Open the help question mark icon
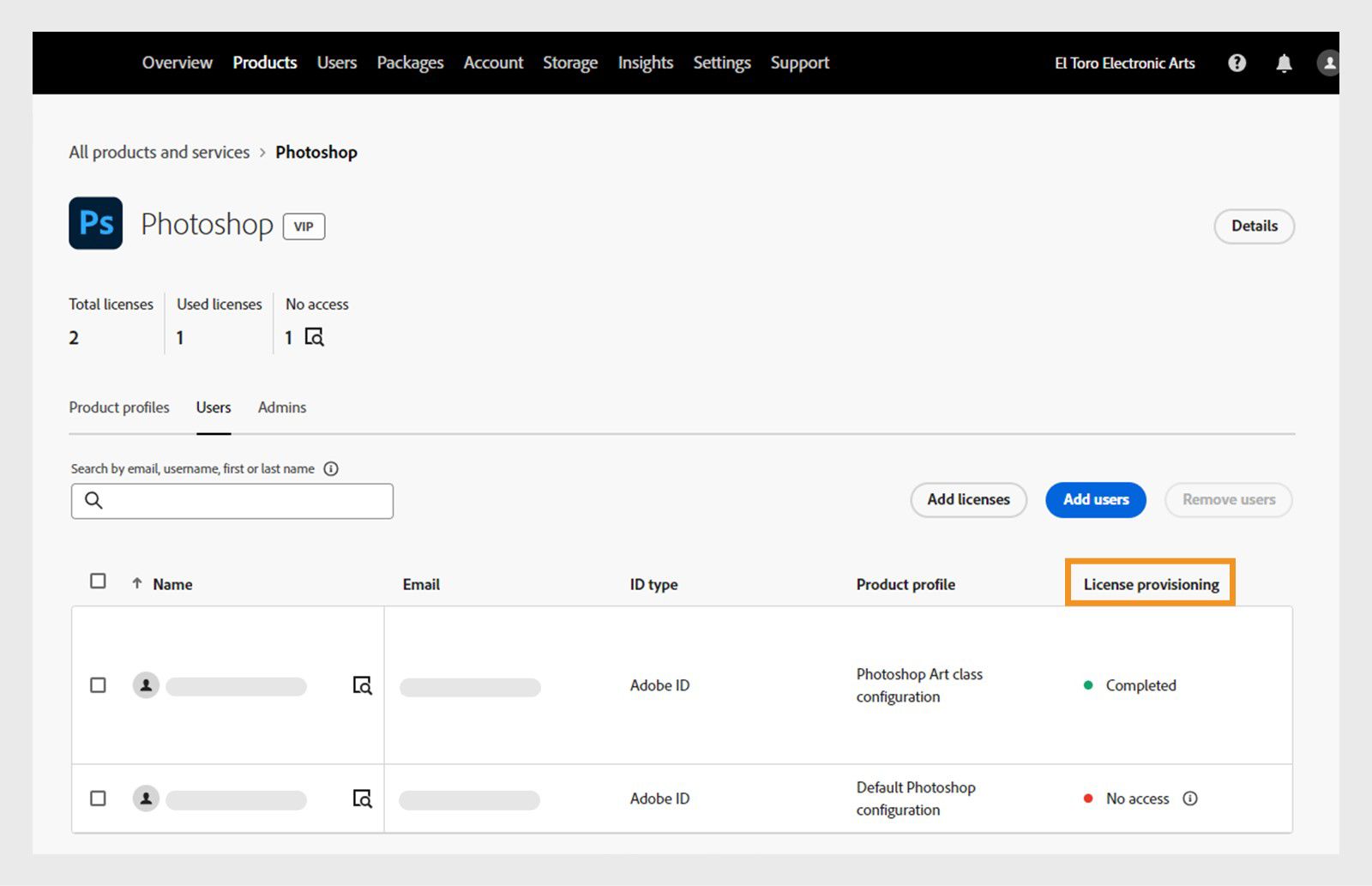The height and width of the screenshot is (886, 1372). tap(1237, 63)
